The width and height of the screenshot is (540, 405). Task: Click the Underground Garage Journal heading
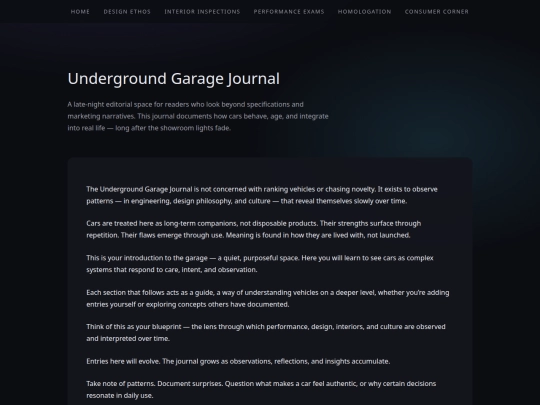pos(174,79)
